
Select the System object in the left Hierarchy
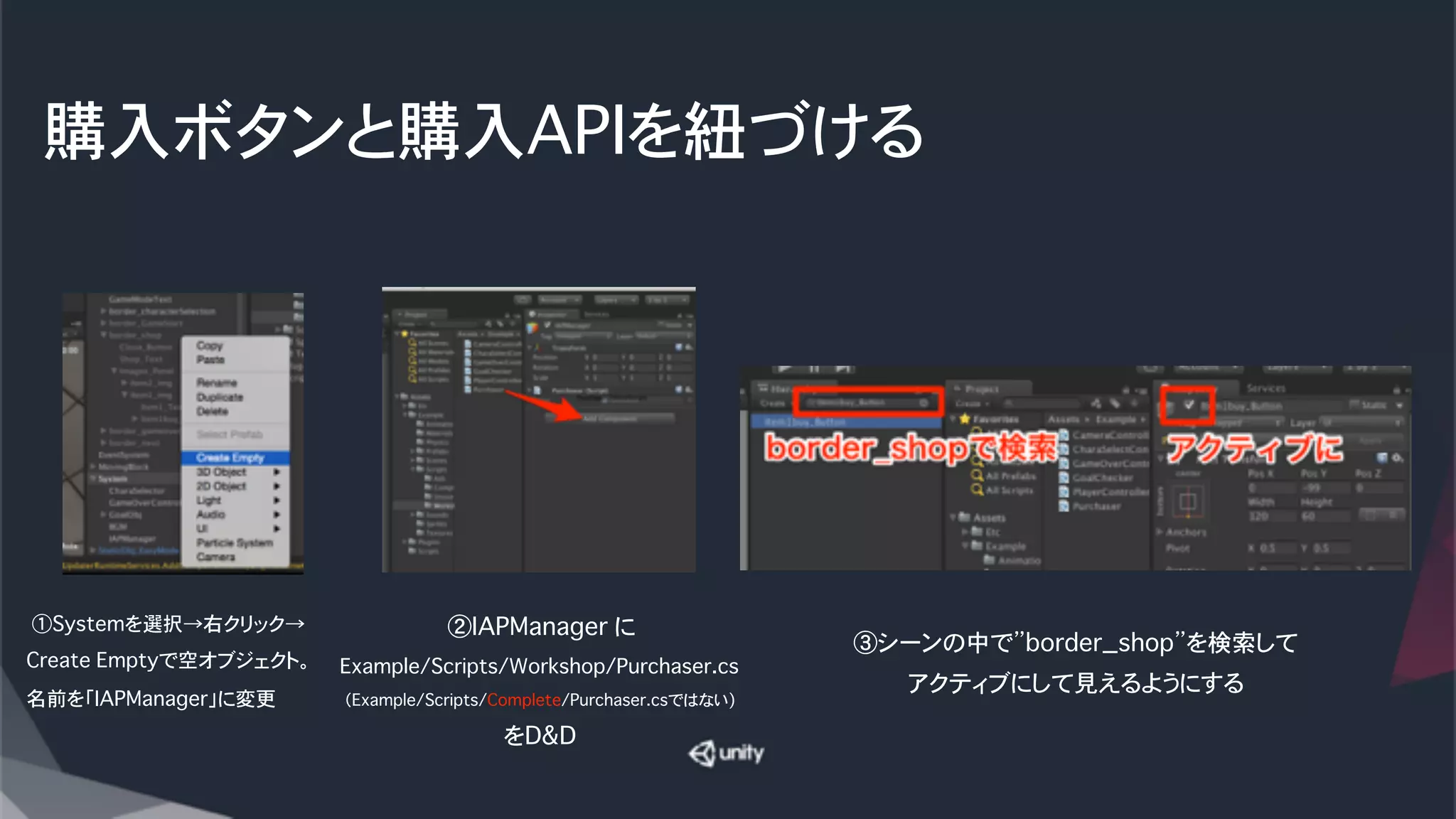pyautogui.click(x=114, y=479)
